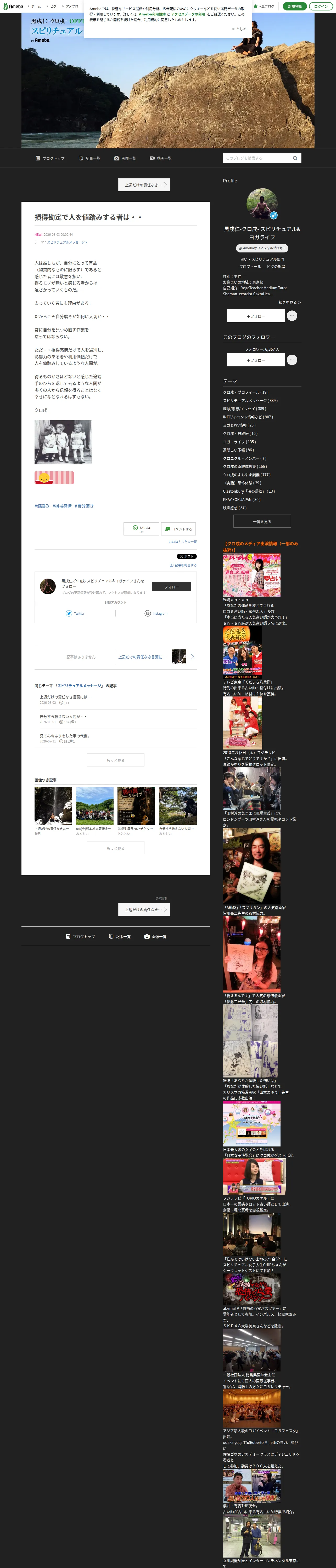This screenshot has width=336, height=1568.
Task: Open theme 理念/思想/エッセイ (389)
Action: (x=244, y=409)
